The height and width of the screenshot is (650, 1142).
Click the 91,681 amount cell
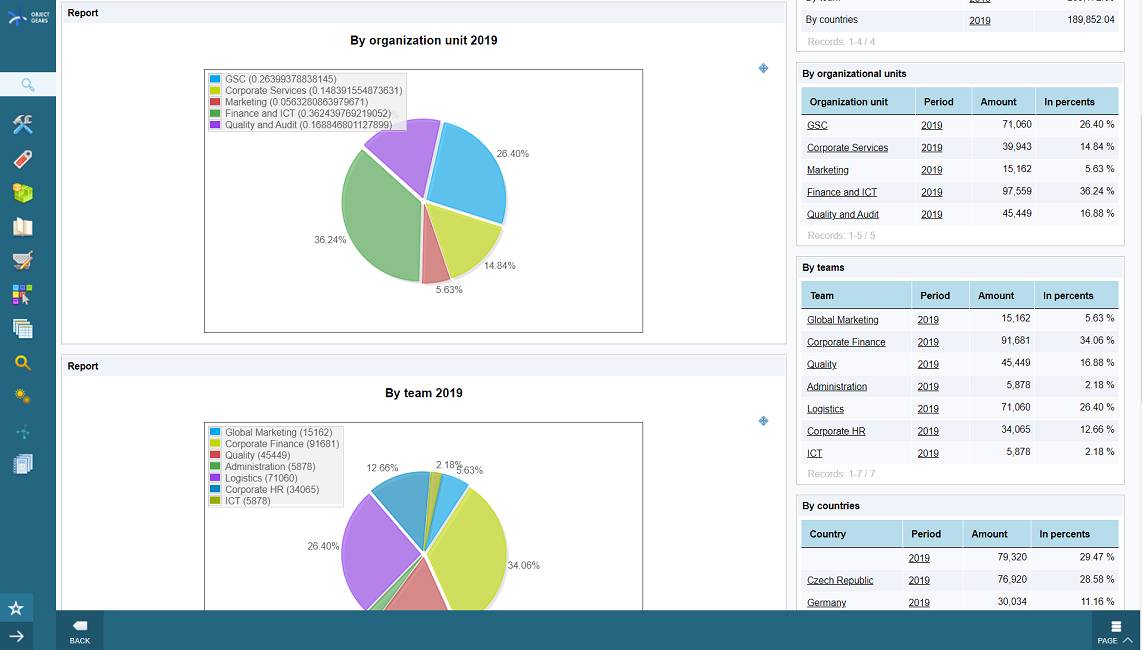[1015, 340]
